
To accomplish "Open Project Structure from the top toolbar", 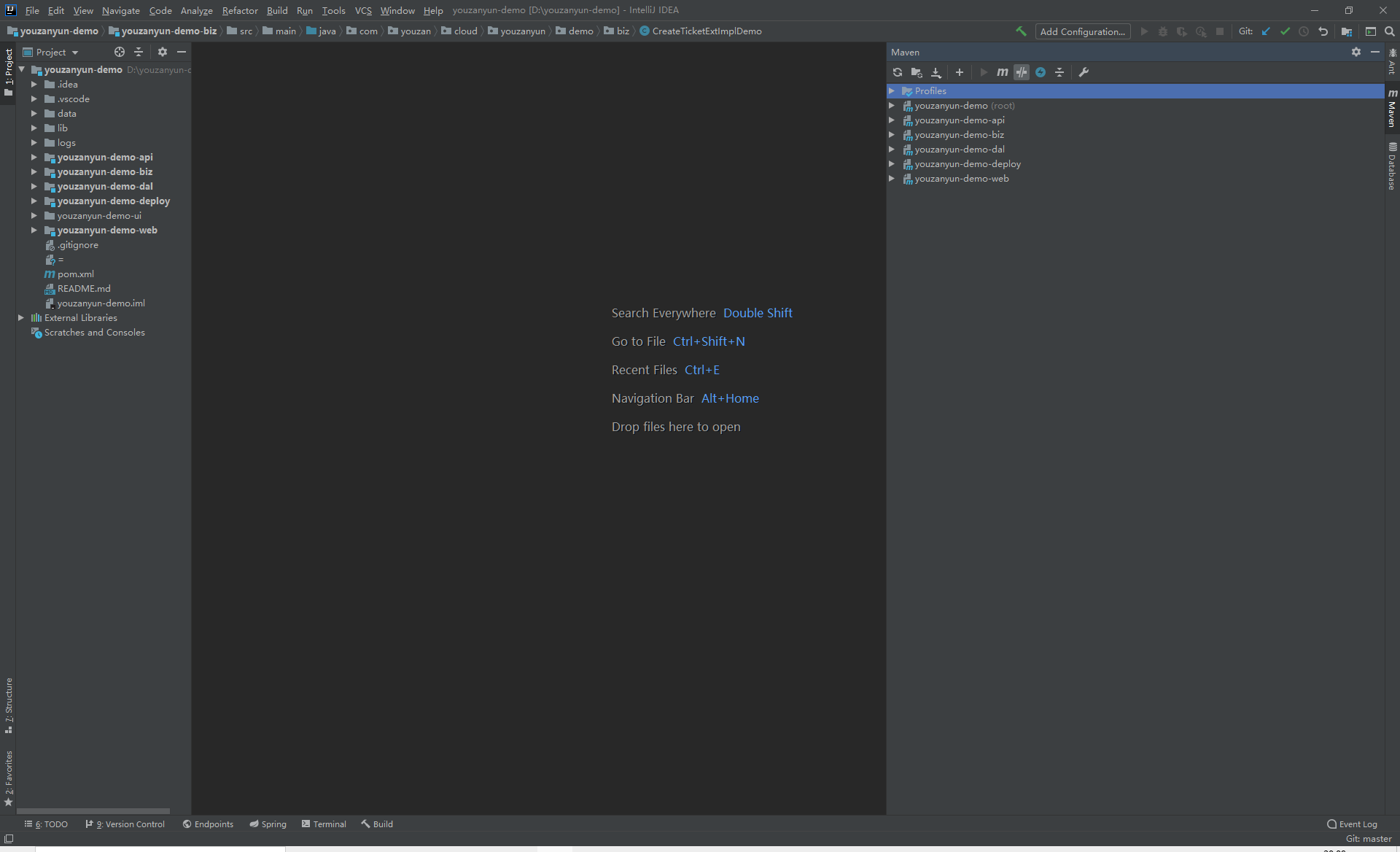I will [1347, 31].
